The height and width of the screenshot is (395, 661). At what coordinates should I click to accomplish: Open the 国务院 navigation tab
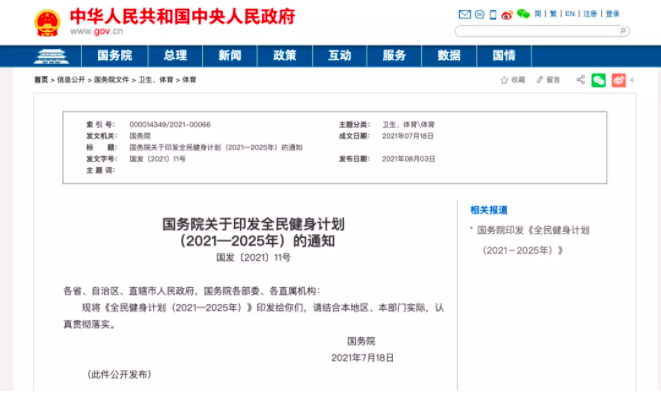pyautogui.click(x=115, y=56)
